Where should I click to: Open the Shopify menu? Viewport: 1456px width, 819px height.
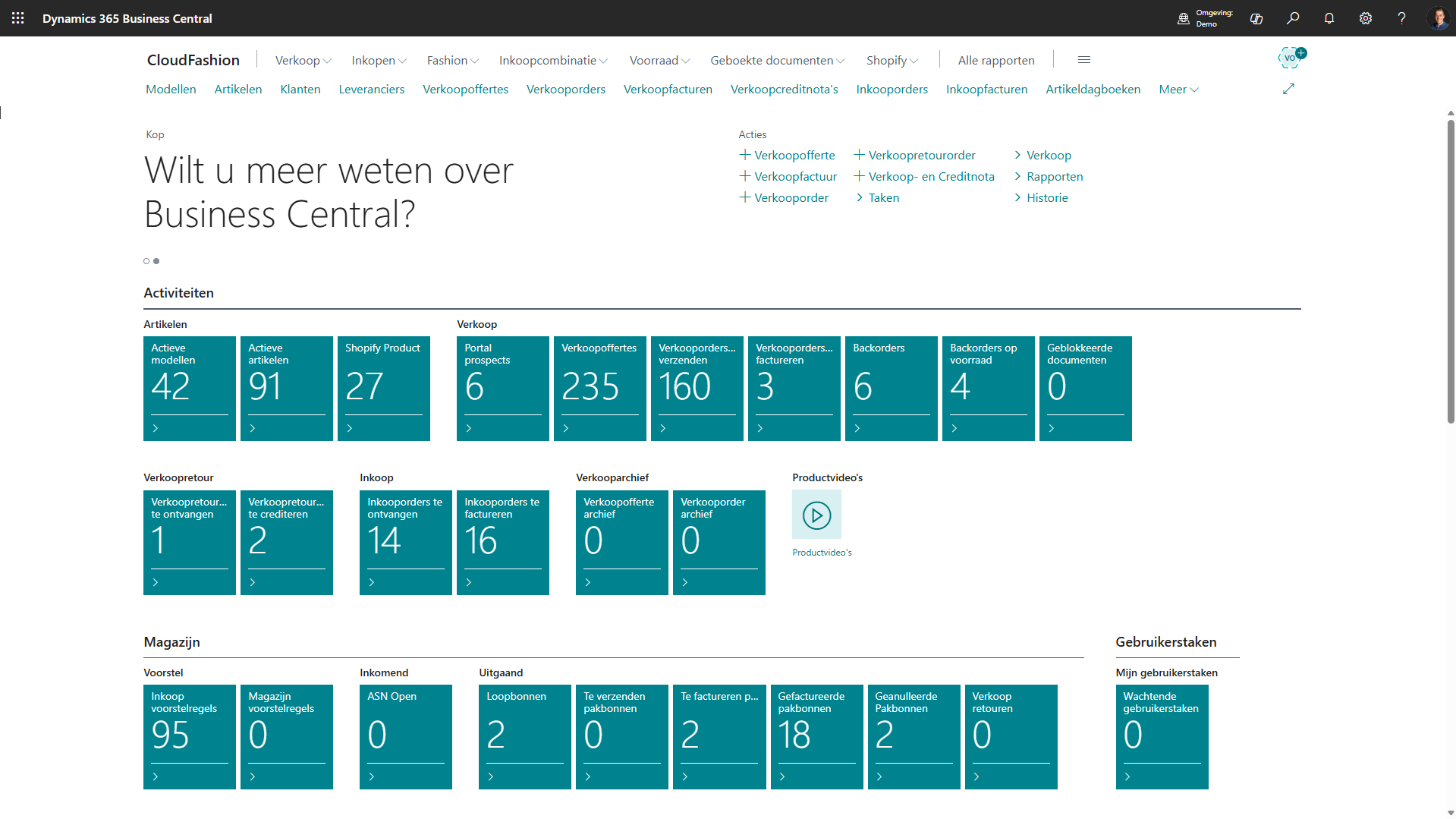point(892,60)
